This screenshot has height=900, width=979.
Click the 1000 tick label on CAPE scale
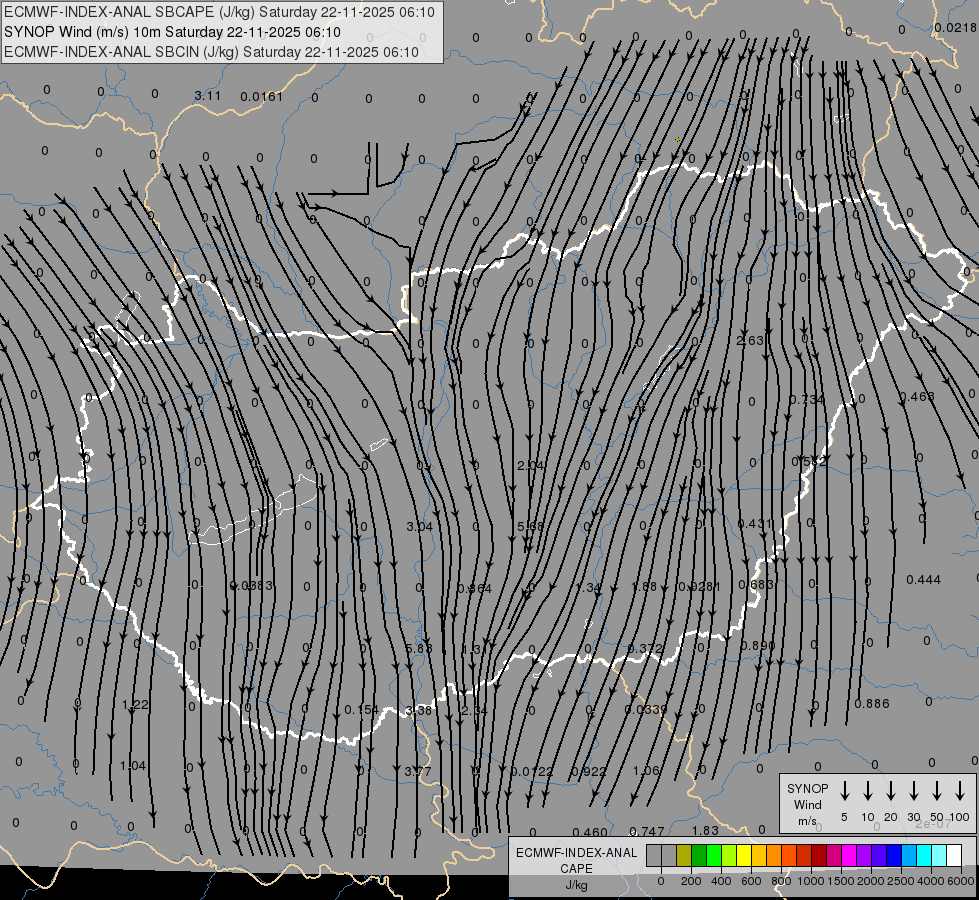(x=810, y=881)
